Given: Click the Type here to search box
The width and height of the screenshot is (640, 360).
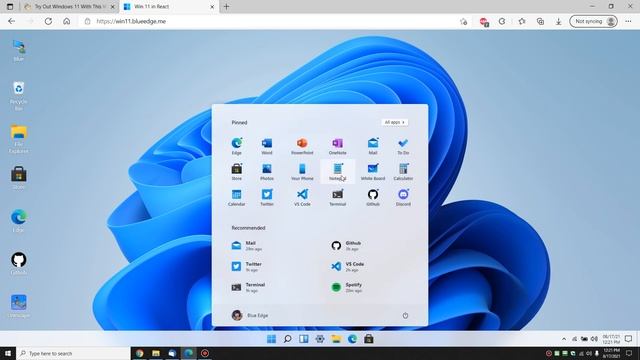Looking at the screenshot, I should coord(73,353).
